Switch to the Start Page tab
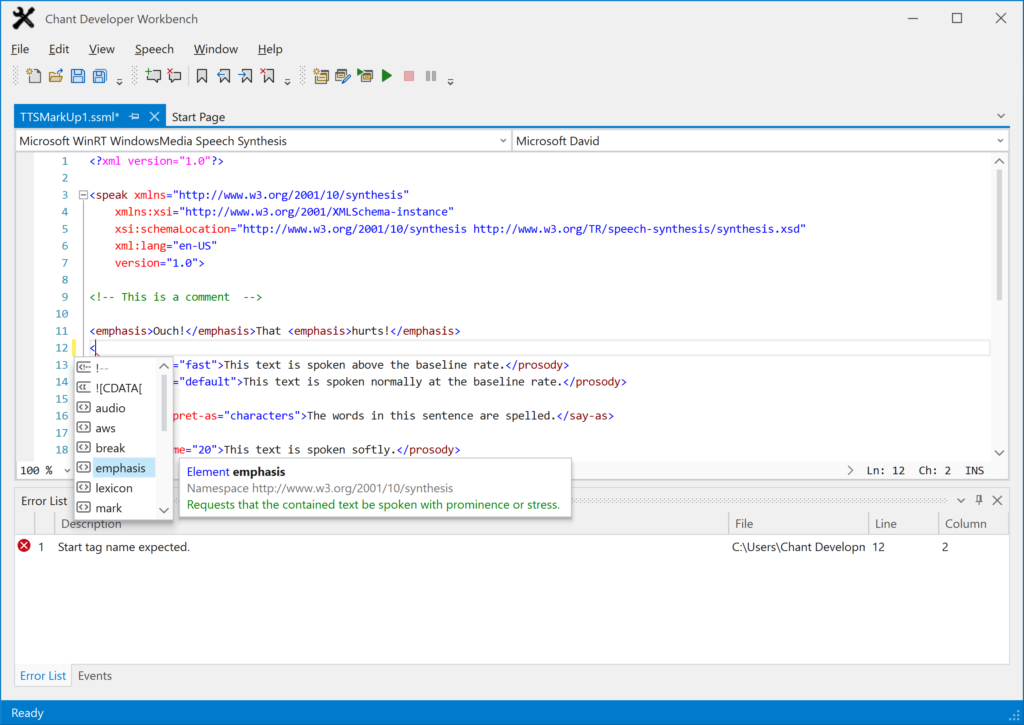Image resolution: width=1024 pixels, height=725 pixels. tap(199, 117)
